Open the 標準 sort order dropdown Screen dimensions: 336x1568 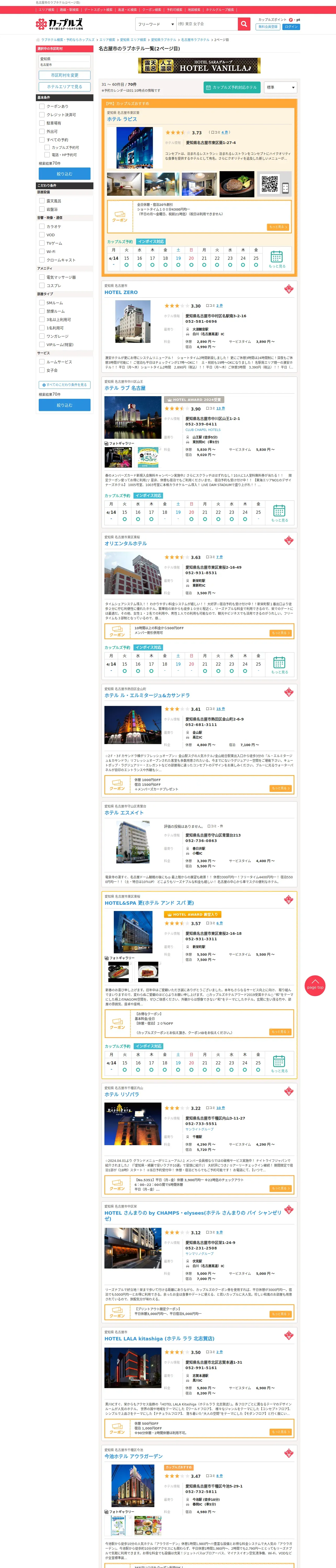(280, 87)
